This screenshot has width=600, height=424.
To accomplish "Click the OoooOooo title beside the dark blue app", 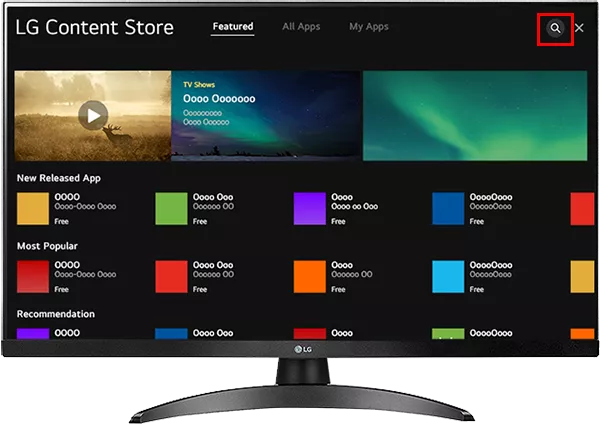I will click(491, 197).
